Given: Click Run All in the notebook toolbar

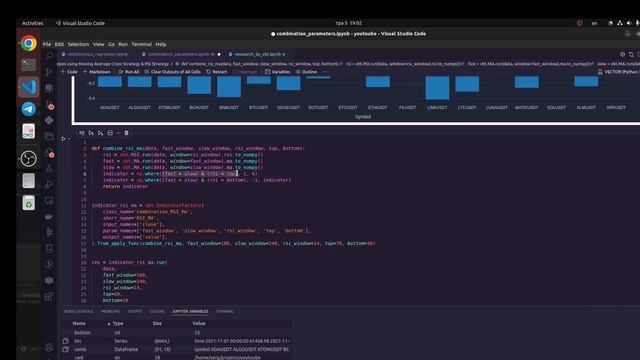Looking at the screenshot, I should click(x=129, y=72).
